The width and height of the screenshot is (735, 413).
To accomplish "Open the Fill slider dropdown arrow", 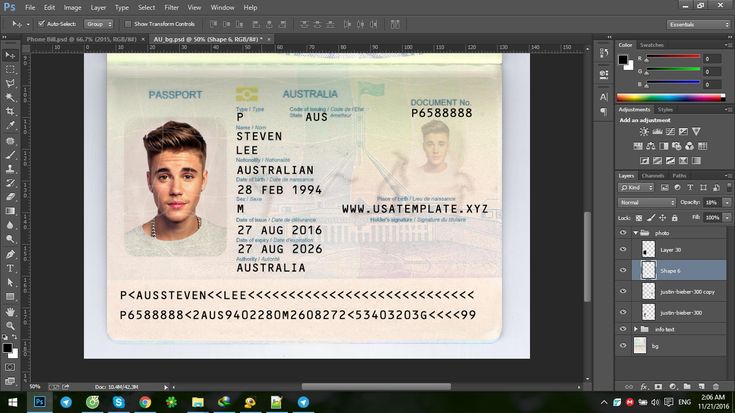I will [727, 218].
